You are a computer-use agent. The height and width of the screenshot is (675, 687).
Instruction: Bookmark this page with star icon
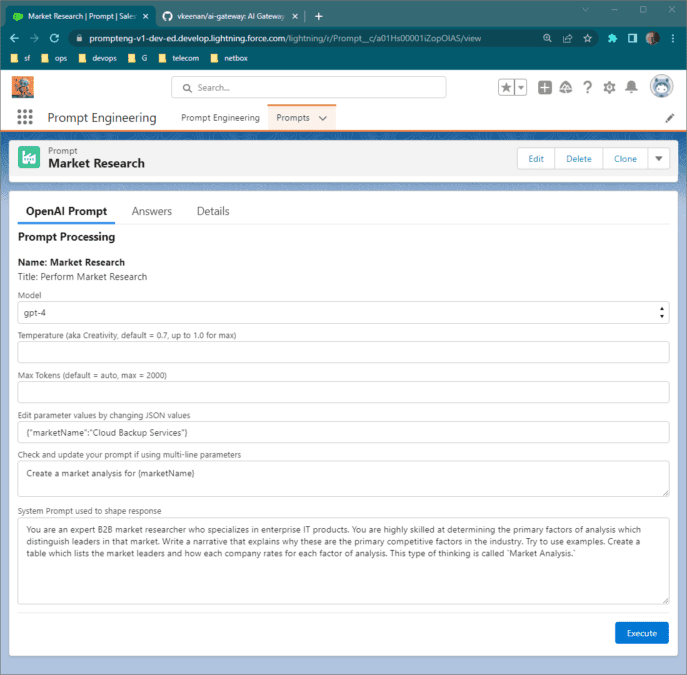coord(588,39)
